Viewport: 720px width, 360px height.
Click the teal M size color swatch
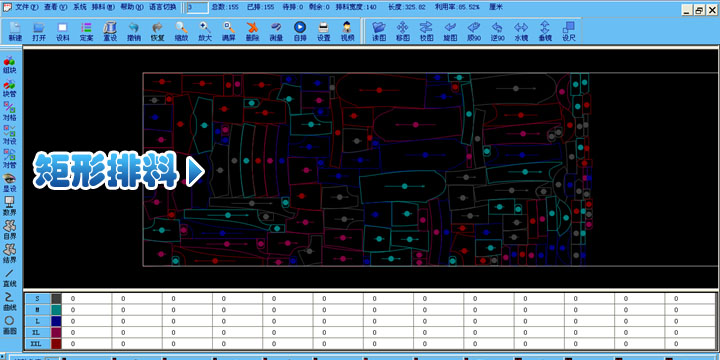click(x=56, y=310)
